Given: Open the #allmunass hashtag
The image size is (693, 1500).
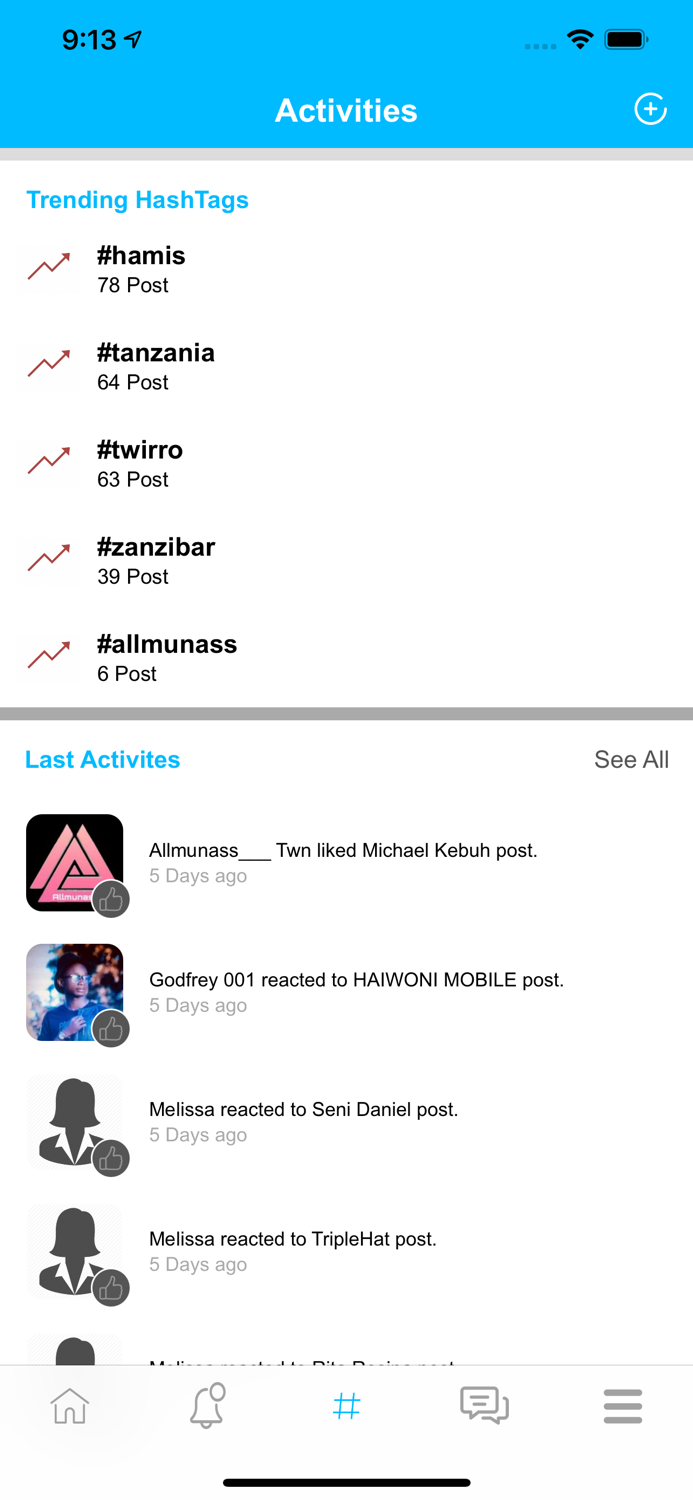Looking at the screenshot, I should click(167, 644).
